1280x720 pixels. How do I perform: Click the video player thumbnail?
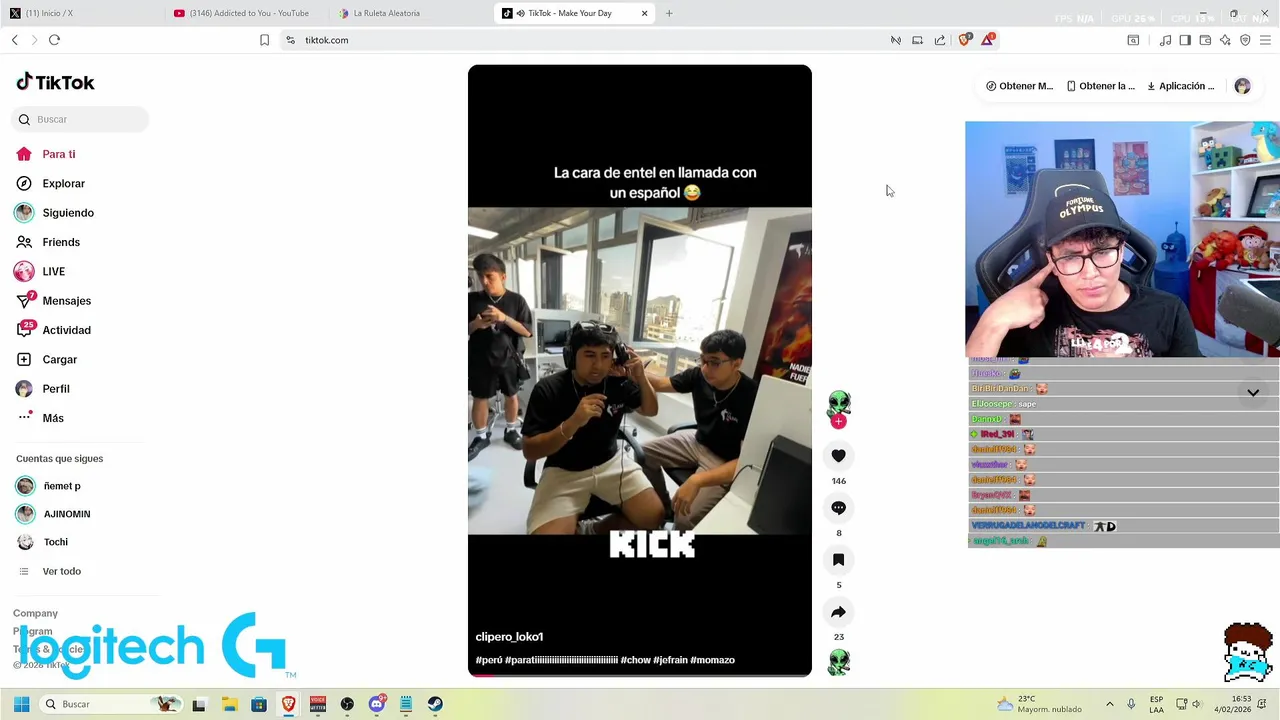[x=640, y=371]
